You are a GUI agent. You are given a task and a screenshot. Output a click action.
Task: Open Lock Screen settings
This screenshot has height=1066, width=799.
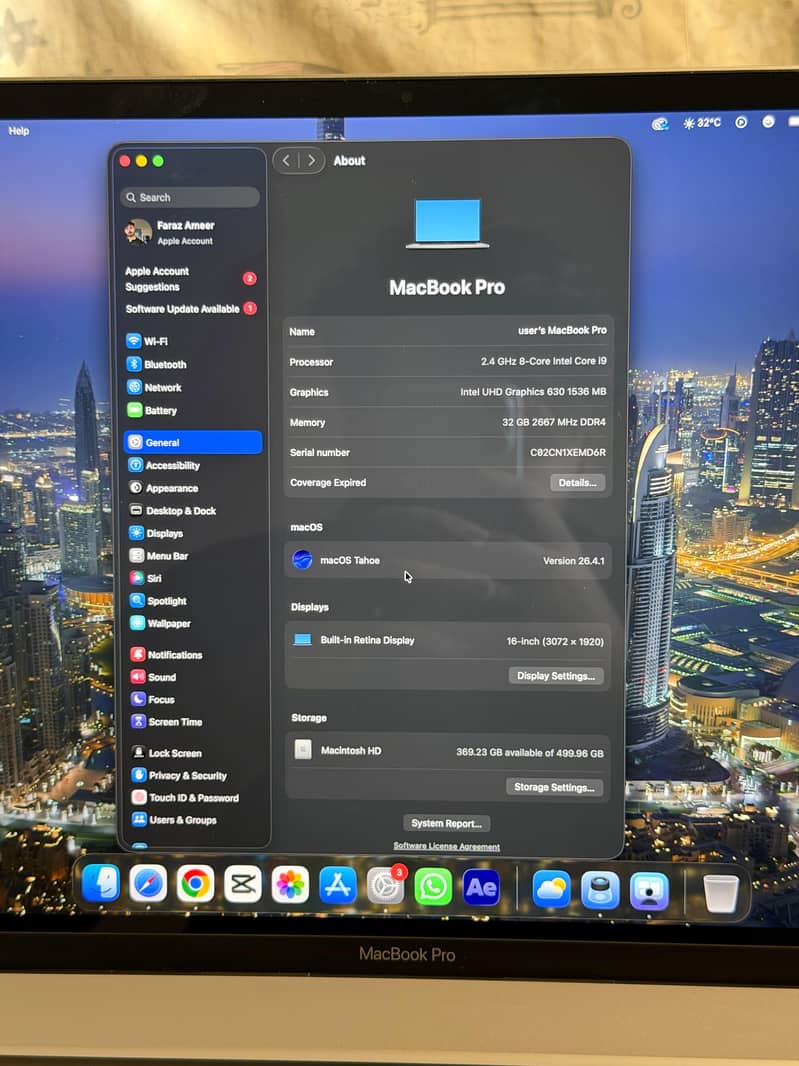(x=167, y=753)
